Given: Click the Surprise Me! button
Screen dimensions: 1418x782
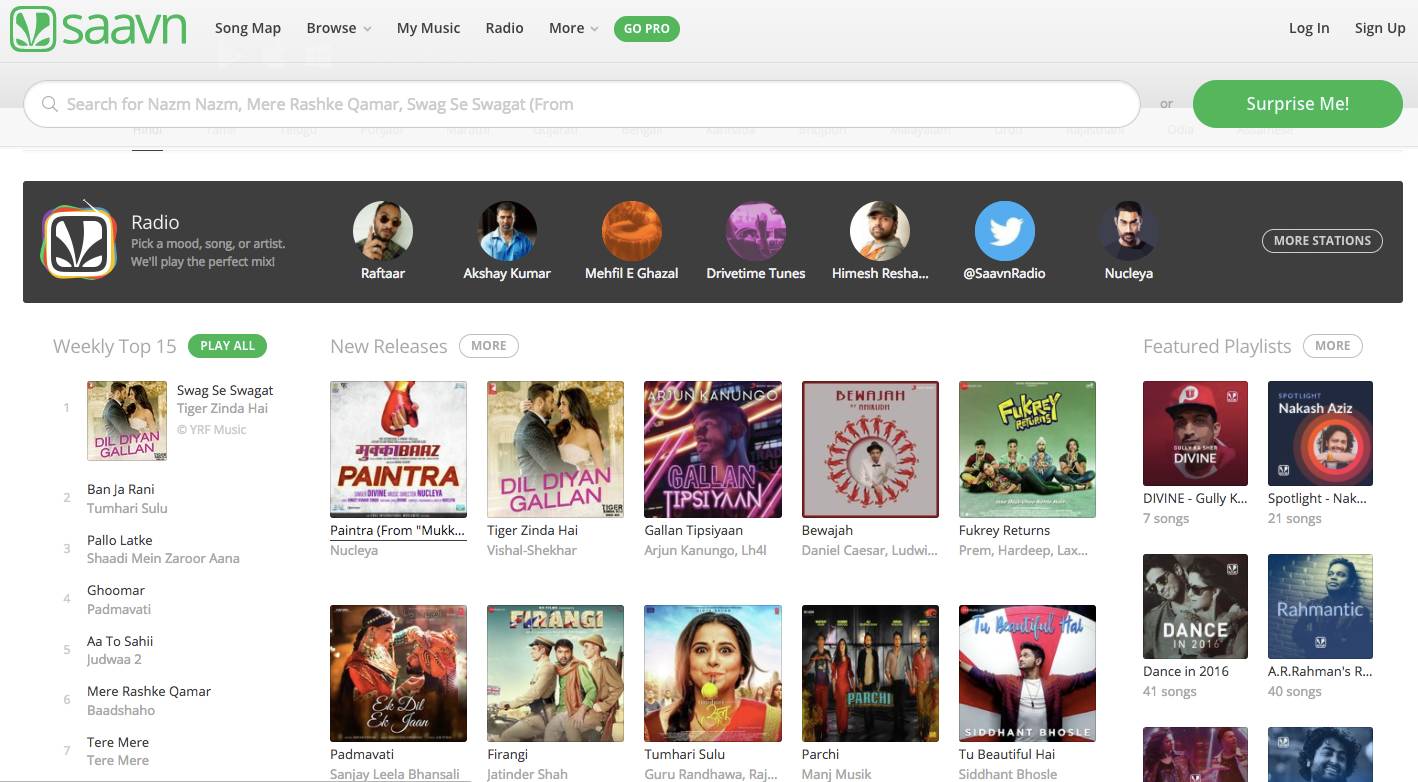Looking at the screenshot, I should (x=1298, y=104).
